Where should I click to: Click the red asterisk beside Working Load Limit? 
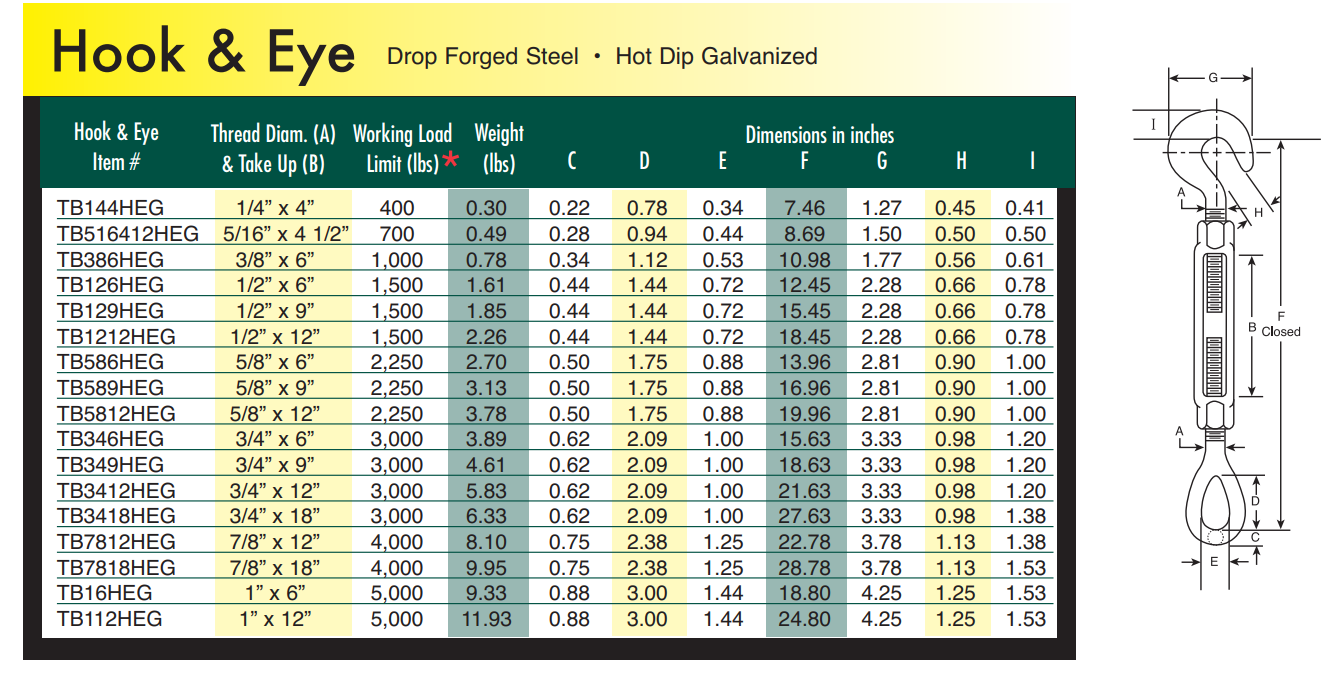[x=451, y=159]
